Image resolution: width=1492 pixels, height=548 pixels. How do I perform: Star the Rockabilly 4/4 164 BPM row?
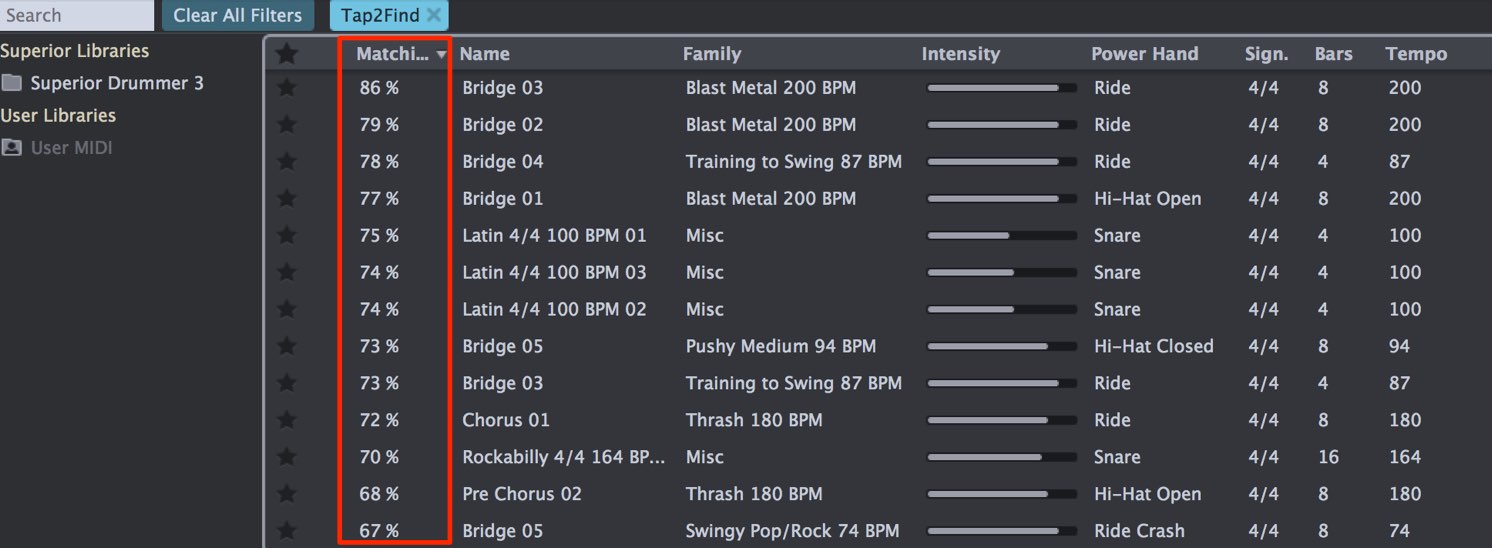pos(287,458)
